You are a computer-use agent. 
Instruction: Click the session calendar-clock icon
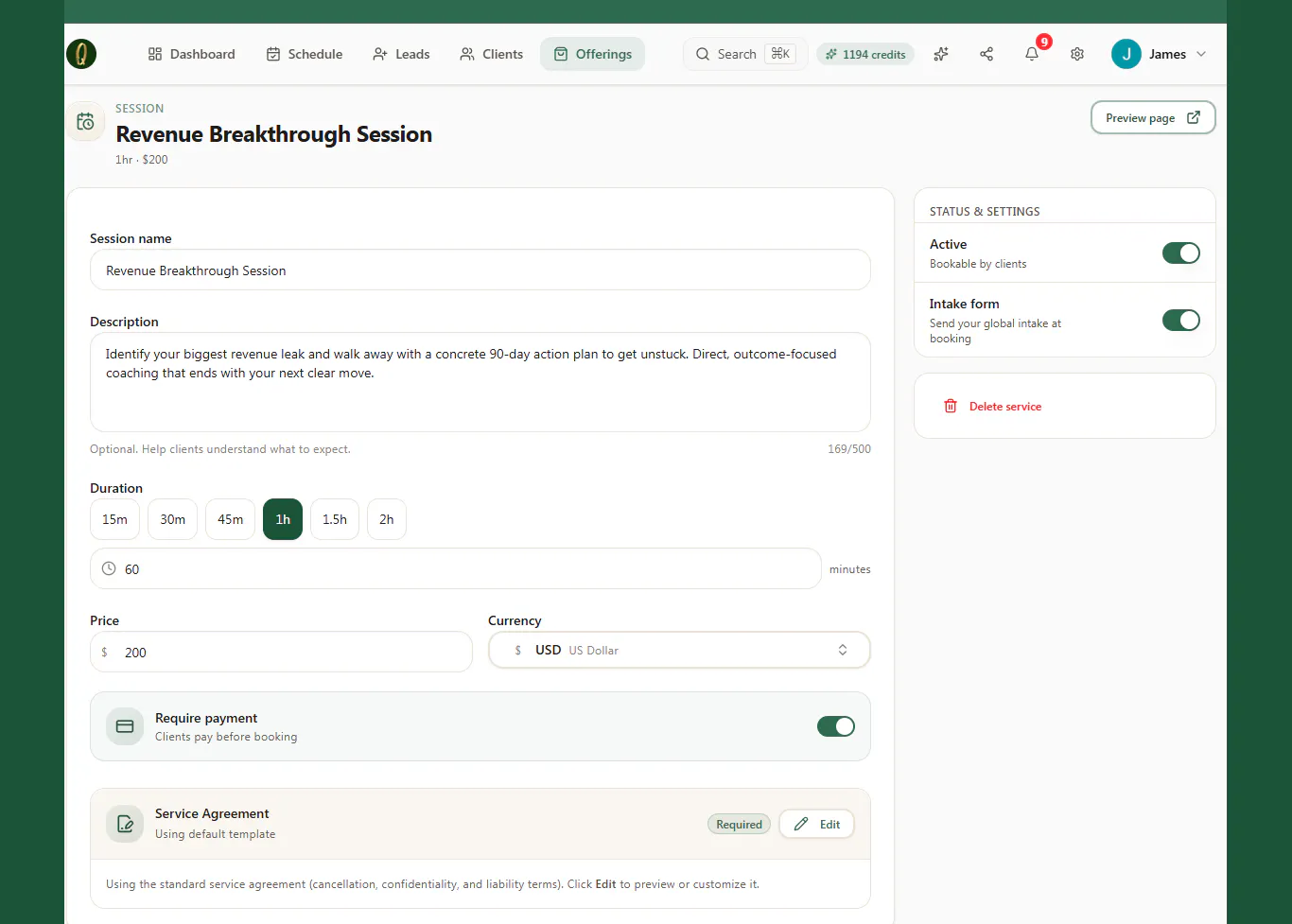click(x=85, y=122)
